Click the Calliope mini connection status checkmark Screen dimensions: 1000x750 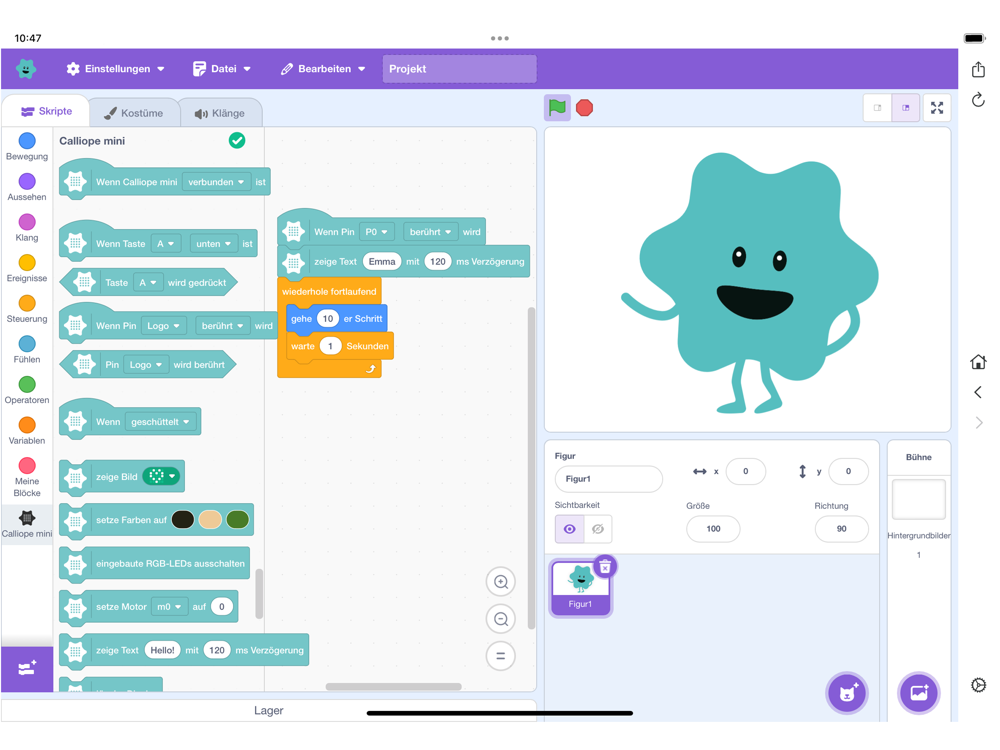coord(237,140)
